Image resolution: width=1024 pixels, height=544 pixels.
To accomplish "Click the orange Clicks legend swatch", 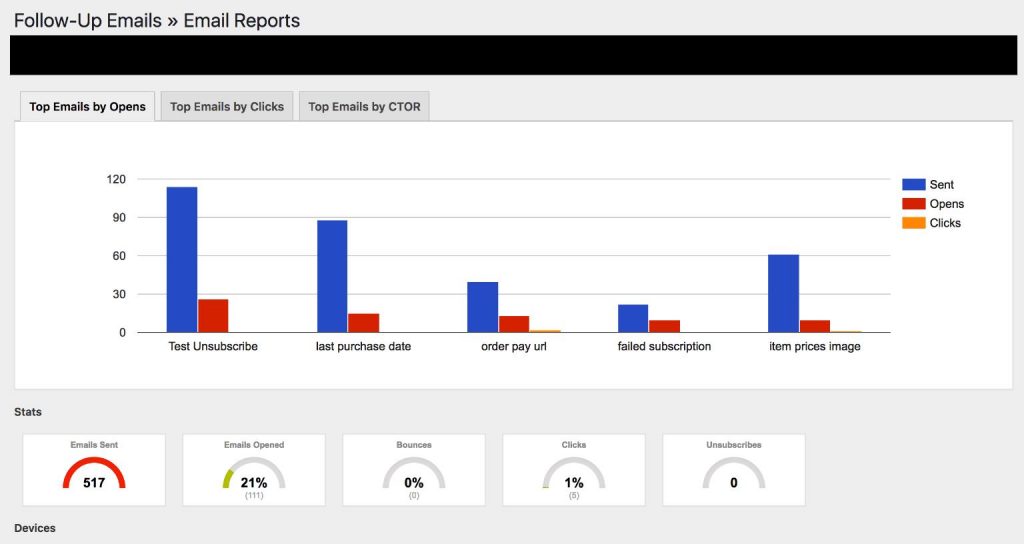I will [x=913, y=223].
